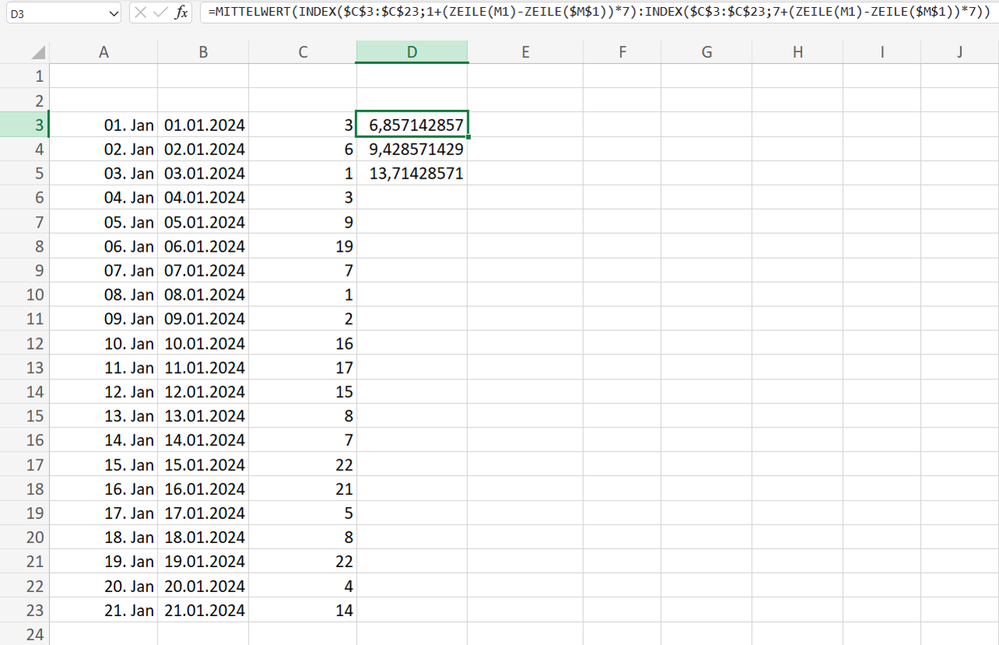
Task: Cancel the formula entry with the X icon
Action: point(141,13)
